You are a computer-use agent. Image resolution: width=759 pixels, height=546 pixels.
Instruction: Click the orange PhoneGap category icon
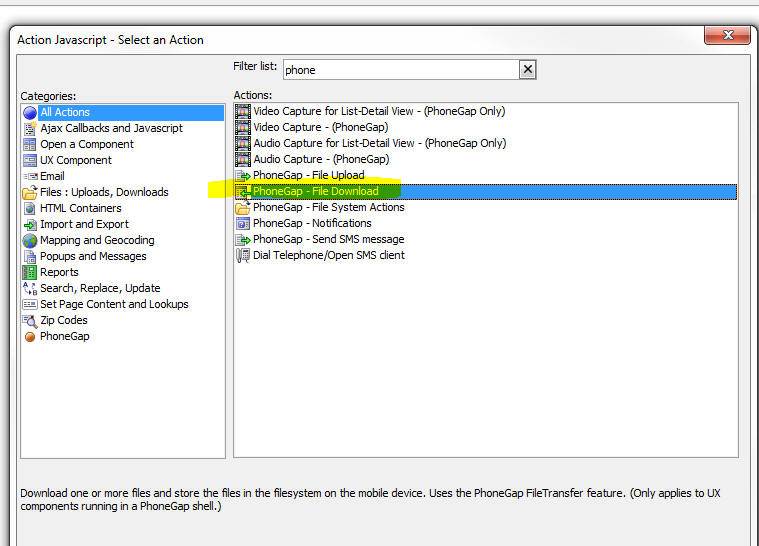pos(30,337)
